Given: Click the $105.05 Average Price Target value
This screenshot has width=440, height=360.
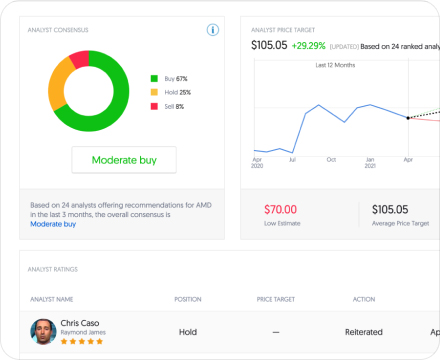Looking at the screenshot, I should click(390, 209).
